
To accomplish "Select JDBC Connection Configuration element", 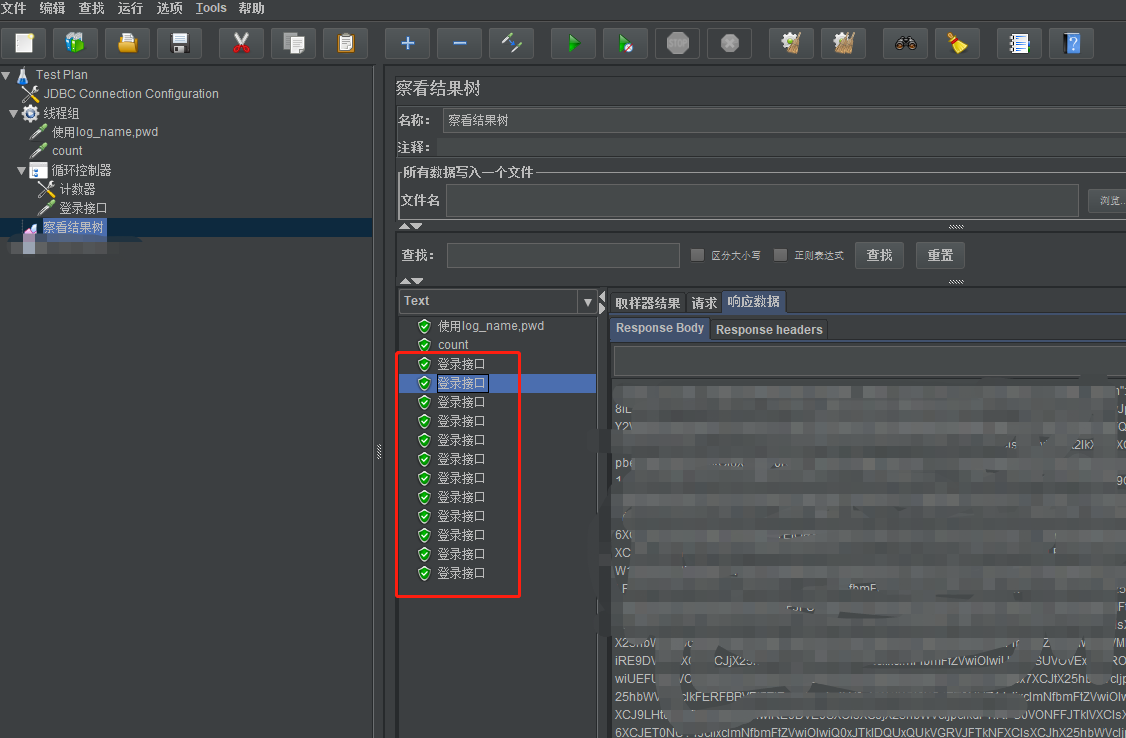I will click(x=131, y=93).
